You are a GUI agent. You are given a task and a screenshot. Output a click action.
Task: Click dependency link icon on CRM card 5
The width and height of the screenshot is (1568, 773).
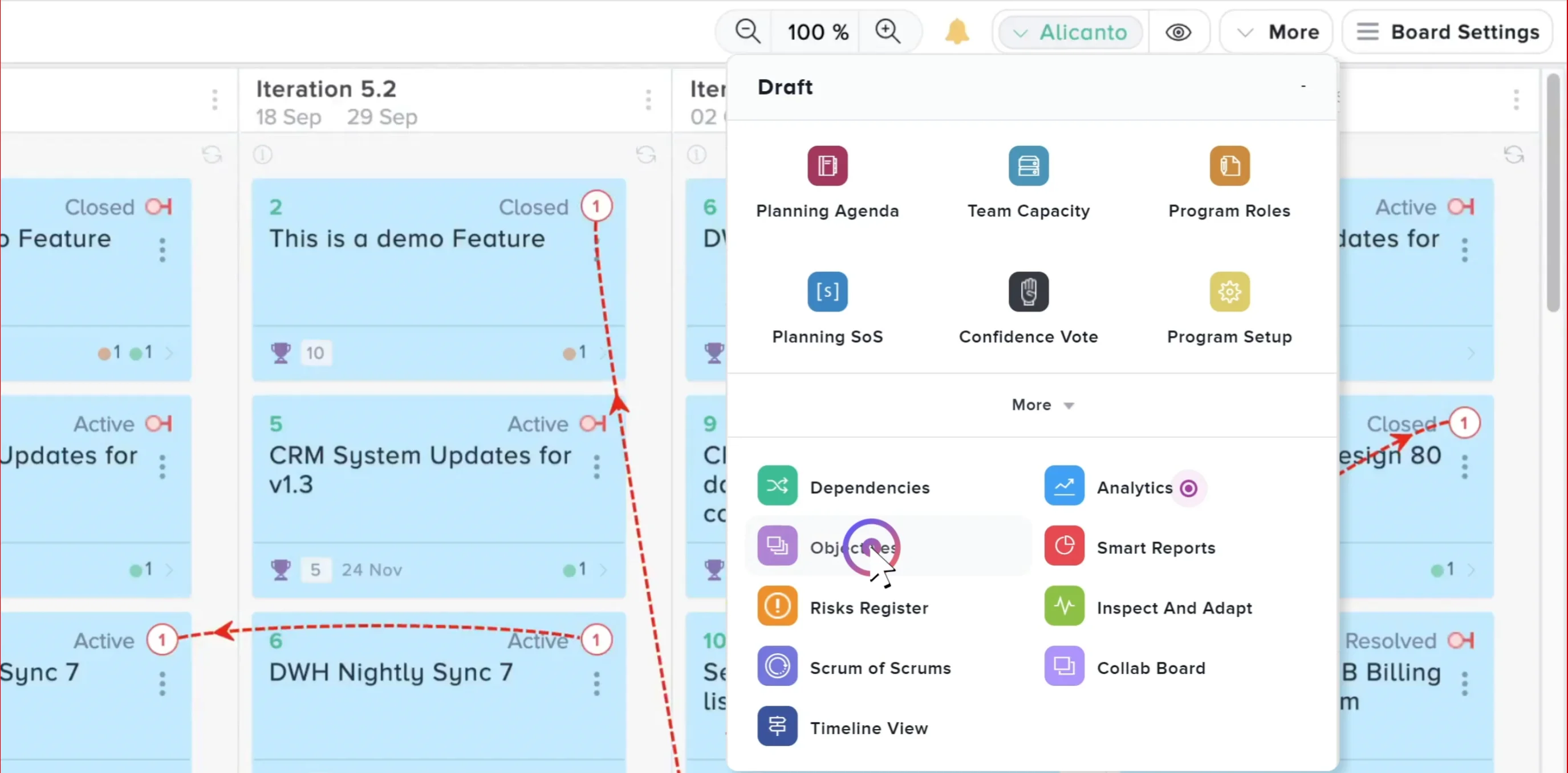(593, 424)
